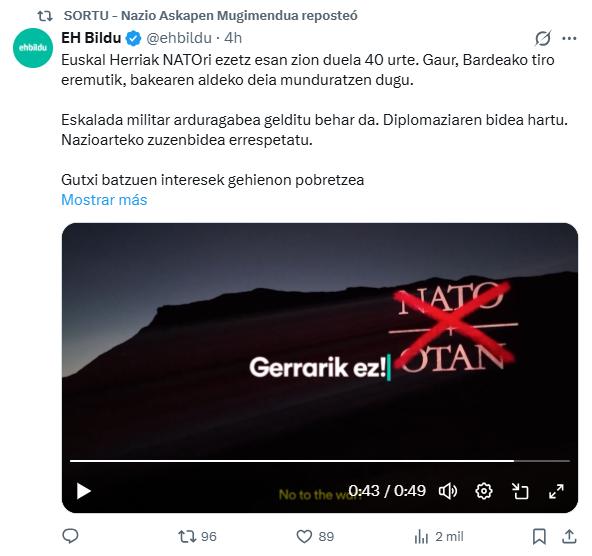Open the 4h timestamp permalink
Viewport: 592px width, 556px height.
coord(233,38)
